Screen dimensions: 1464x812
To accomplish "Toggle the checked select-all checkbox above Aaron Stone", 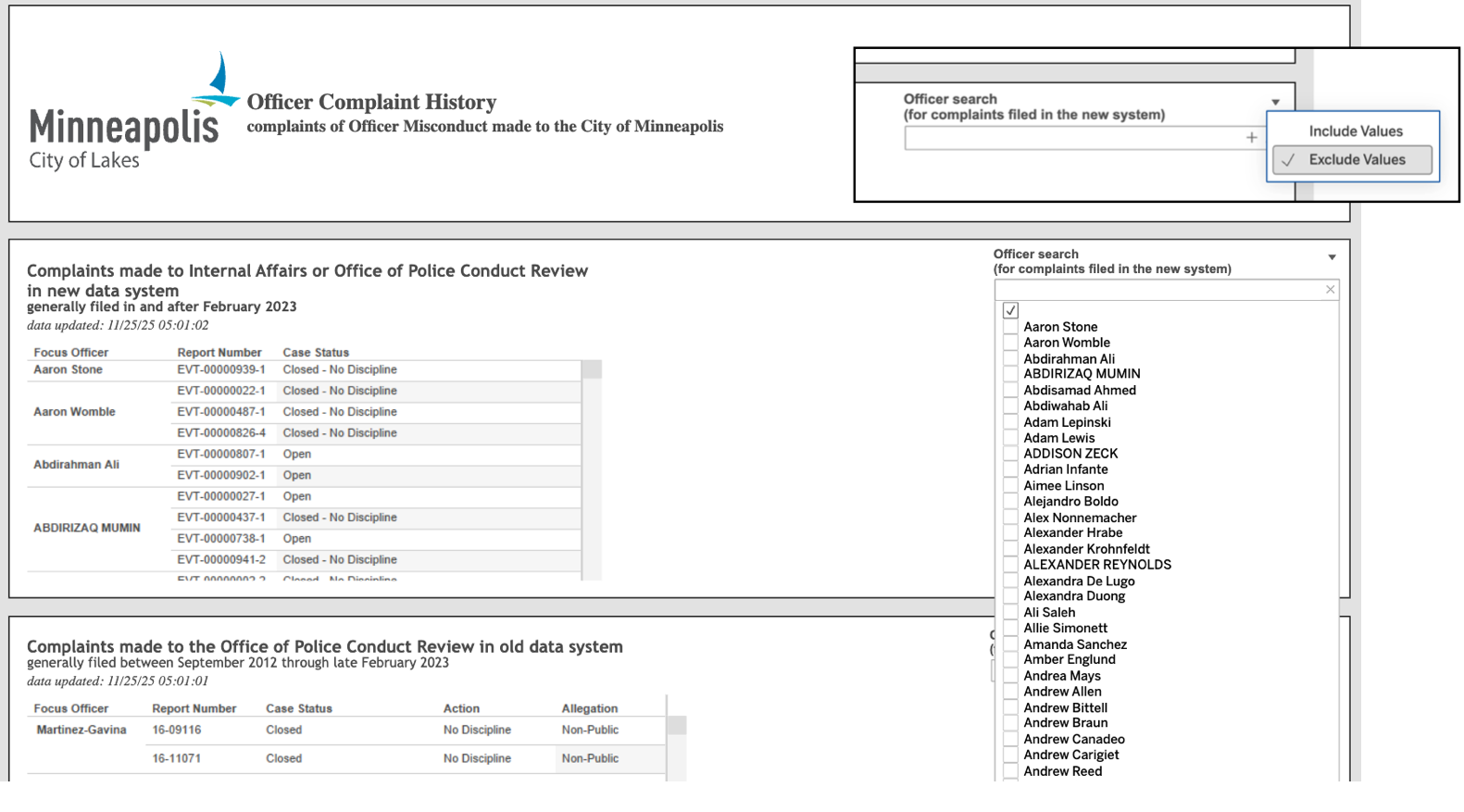I will [x=1010, y=311].
